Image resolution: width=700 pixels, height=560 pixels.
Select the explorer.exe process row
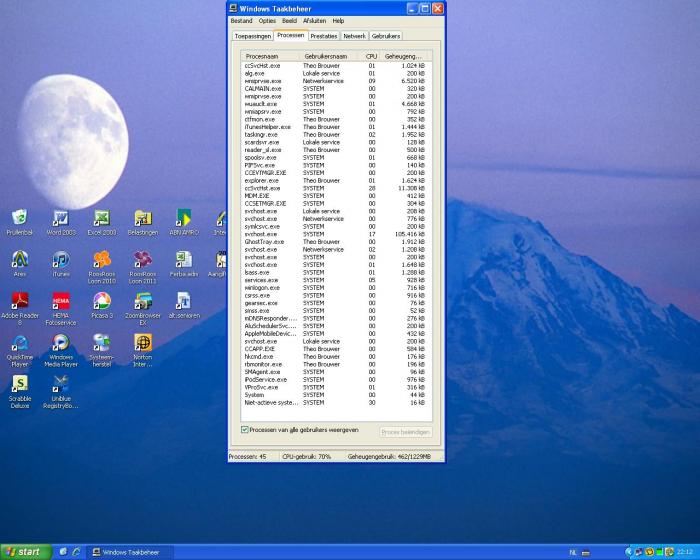(262, 180)
